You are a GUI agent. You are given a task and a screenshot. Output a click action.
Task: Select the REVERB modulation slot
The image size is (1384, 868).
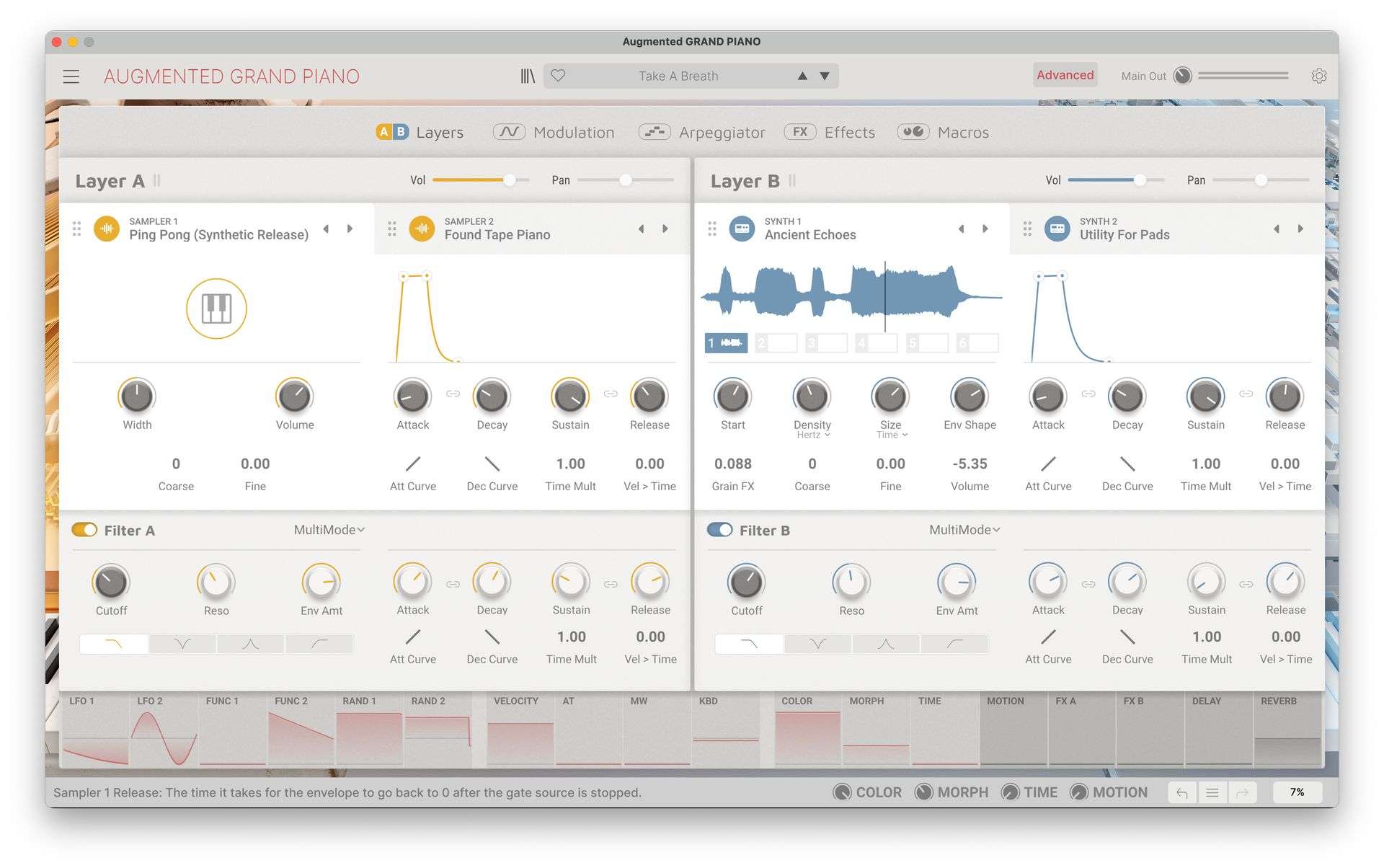click(x=1287, y=730)
